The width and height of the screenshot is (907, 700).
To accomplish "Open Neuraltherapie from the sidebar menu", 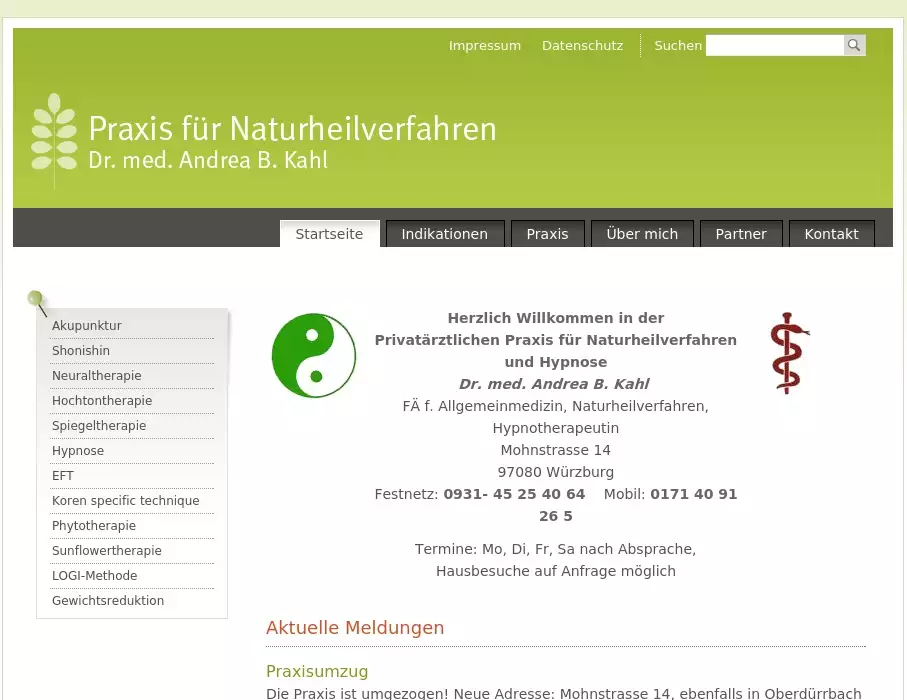I will [x=97, y=376].
